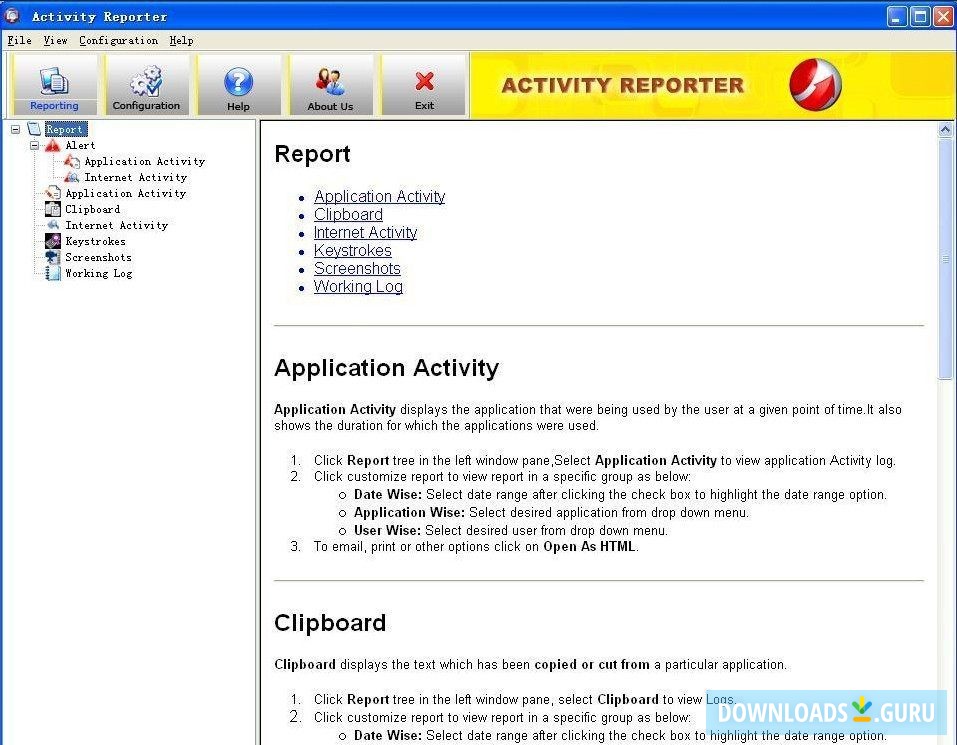
Task: Click the Help question mark toolbar button
Action: pyautogui.click(x=239, y=85)
